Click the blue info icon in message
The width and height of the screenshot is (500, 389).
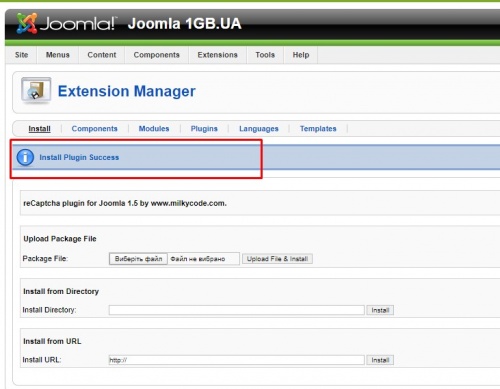(x=25, y=157)
